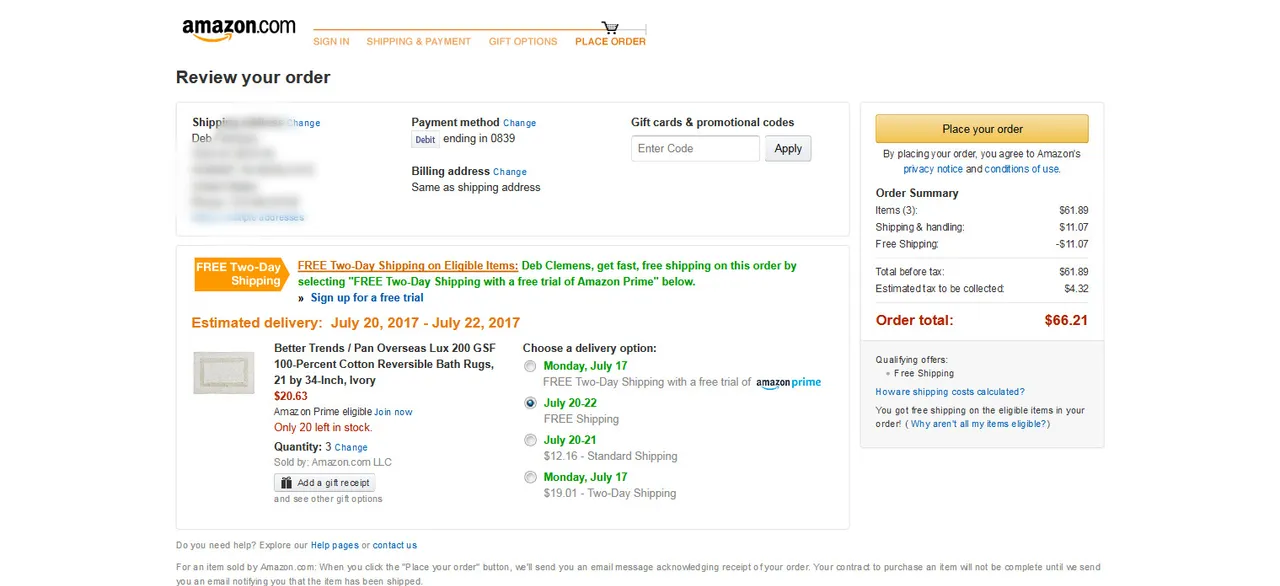This screenshot has height=586, width=1280.
Task: Select July 20-22 FREE Shipping option
Action: point(530,403)
